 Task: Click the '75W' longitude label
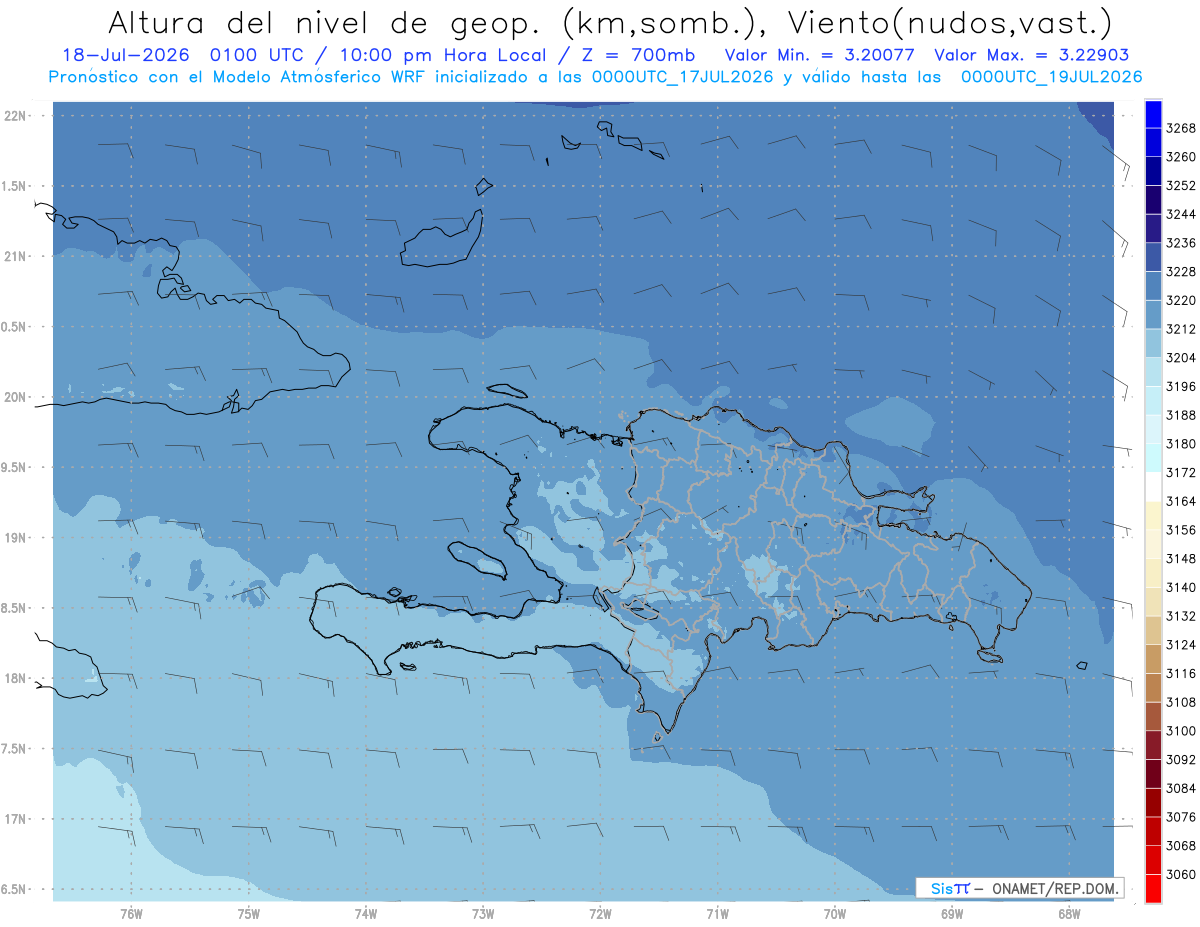click(249, 913)
